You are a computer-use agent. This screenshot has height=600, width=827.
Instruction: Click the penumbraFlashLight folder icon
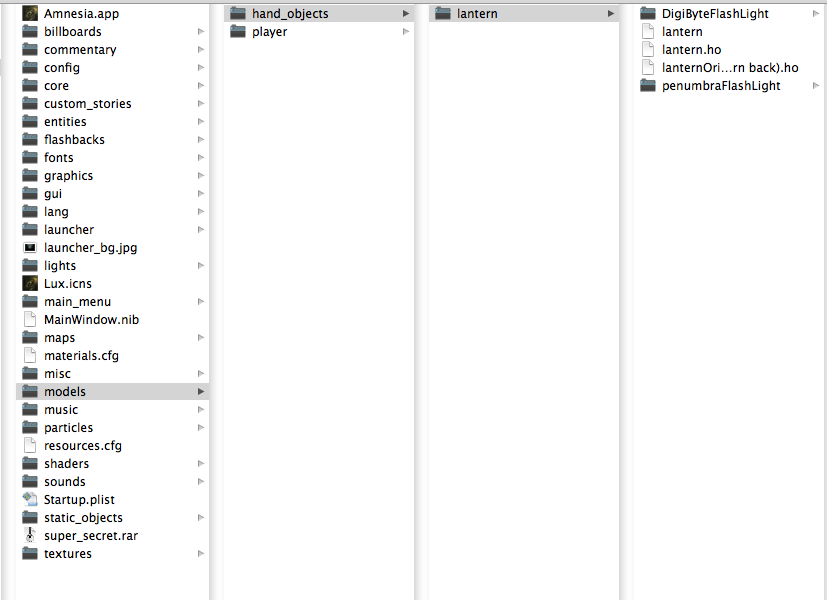tap(647, 86)
